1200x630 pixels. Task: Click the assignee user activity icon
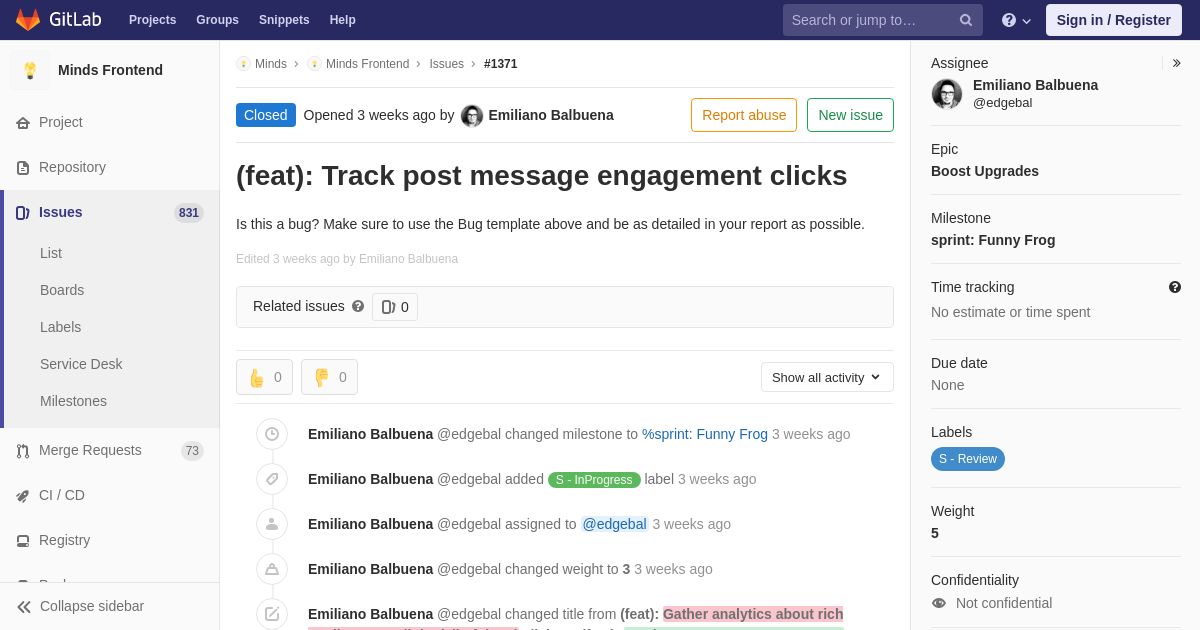coord(272,524)
